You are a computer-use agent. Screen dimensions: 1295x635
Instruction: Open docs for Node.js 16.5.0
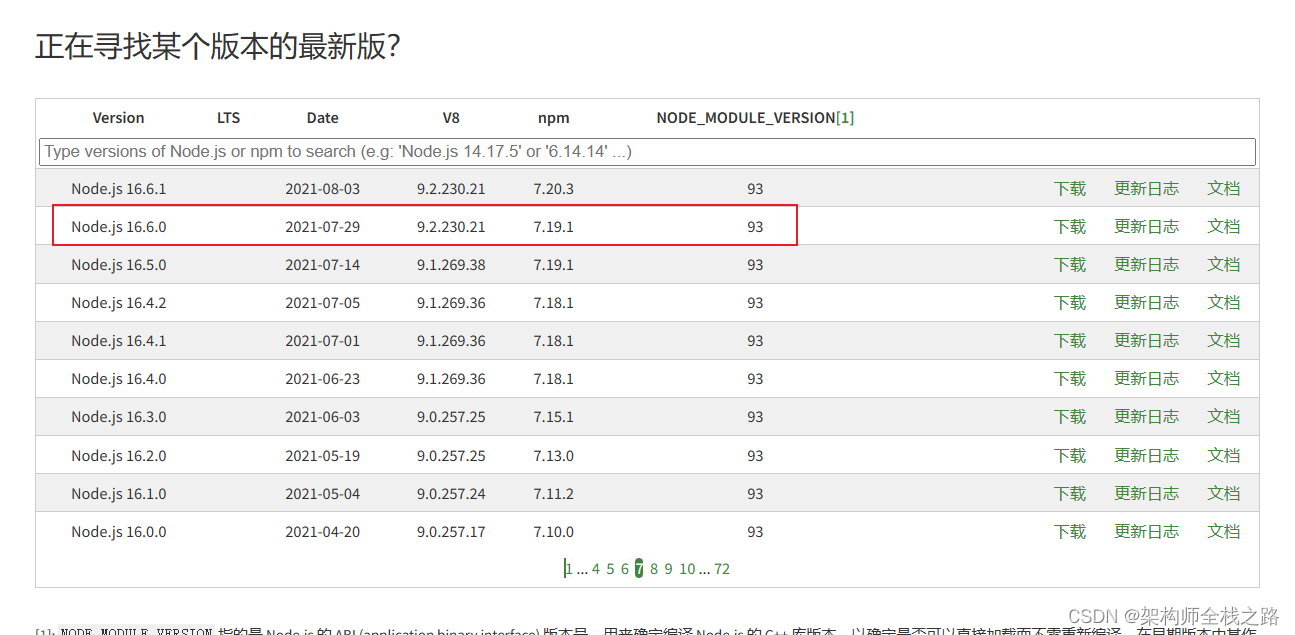[x=1223, y=265]
